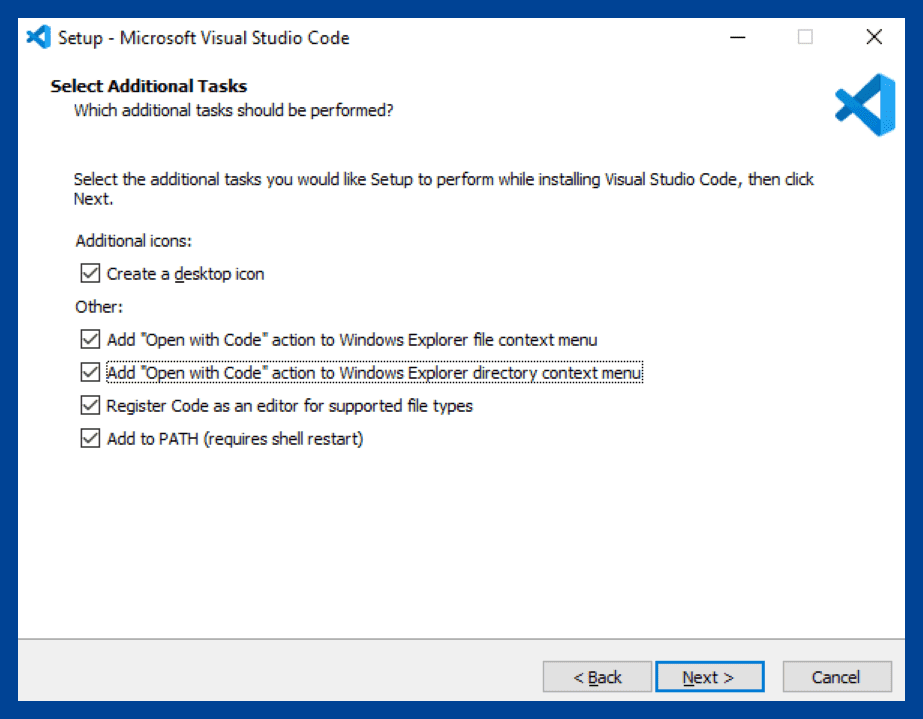Cancel the Visual Studio Code setup

point(837,676)
